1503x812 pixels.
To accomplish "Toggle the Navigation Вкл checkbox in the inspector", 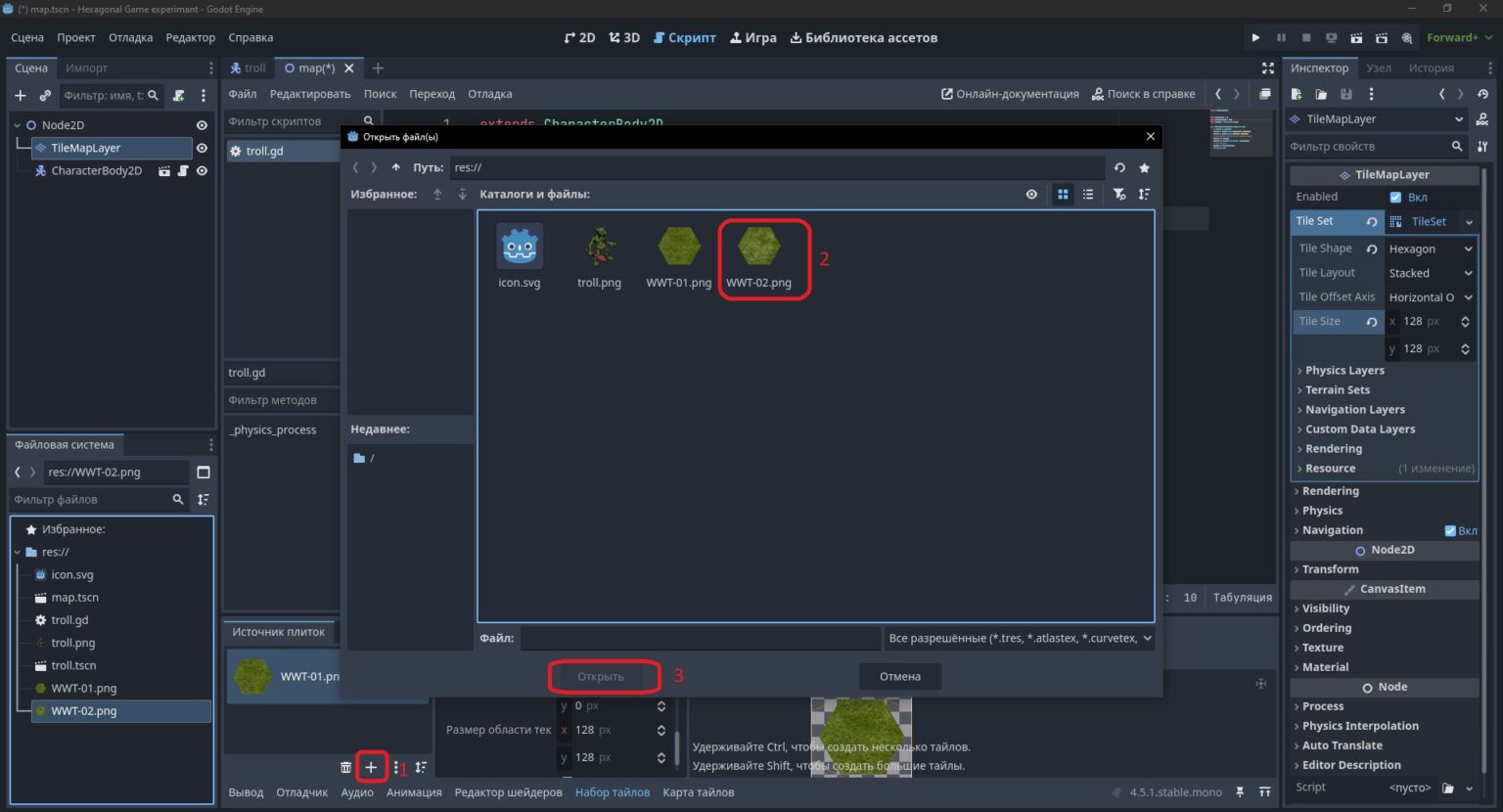I will tap(1450, 530).
